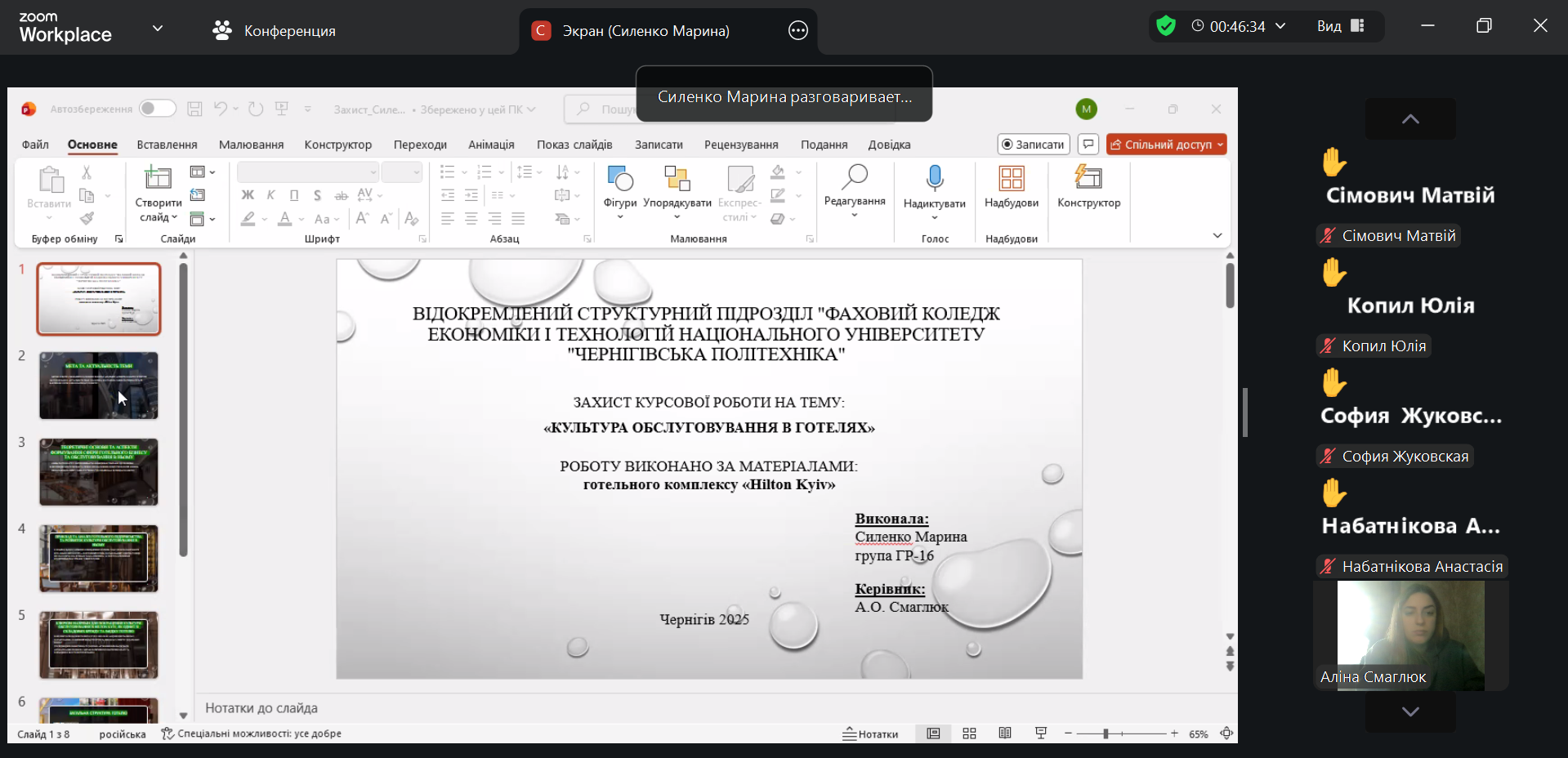Expand the Zoom Workplace dropdown chevron

click(x=158, y=29)
